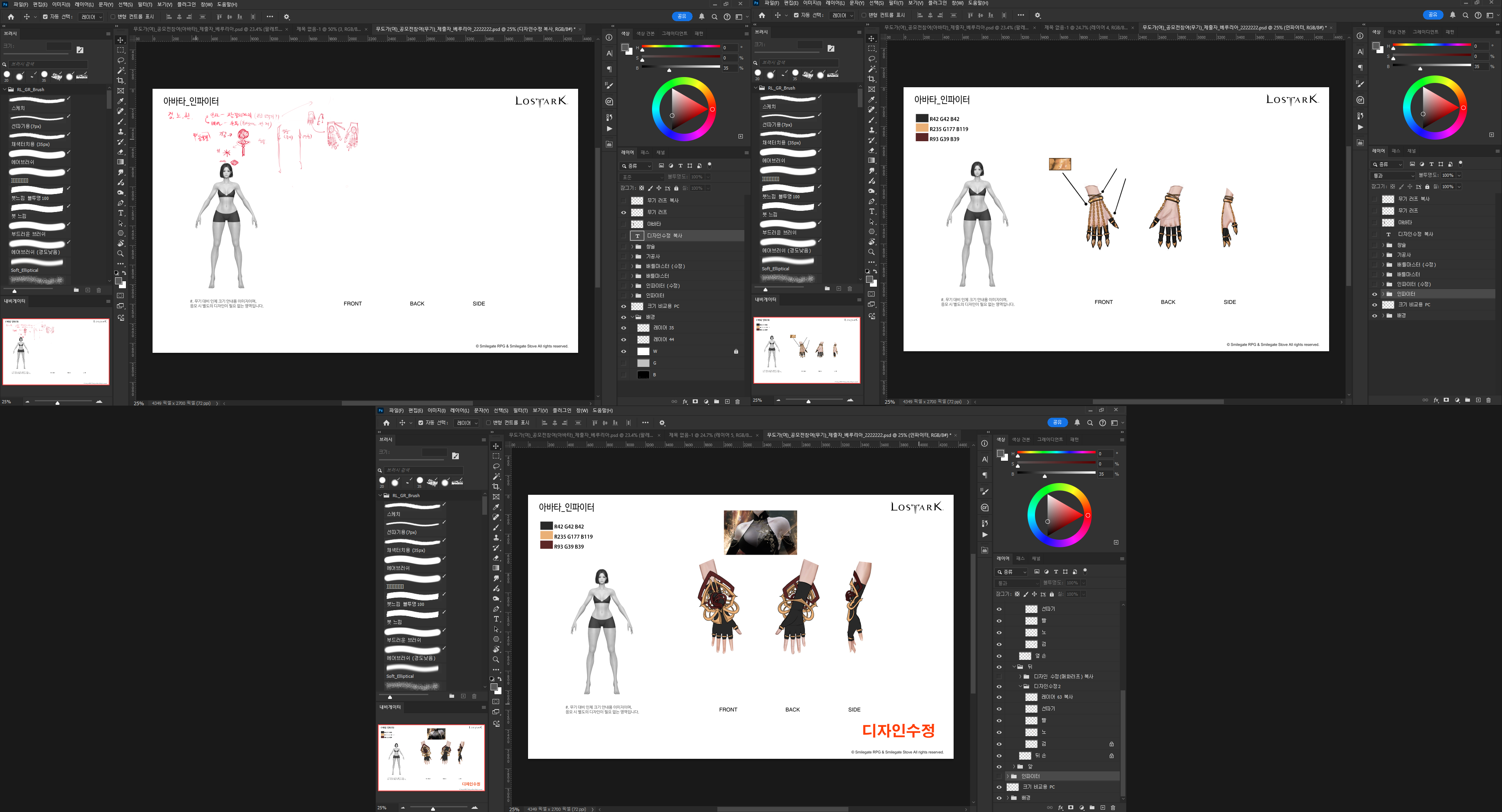Open 통과 blend mode dropdown in top-right window
The height and width of the screenshot is (812, 1502).
[x=1393, y=176]
